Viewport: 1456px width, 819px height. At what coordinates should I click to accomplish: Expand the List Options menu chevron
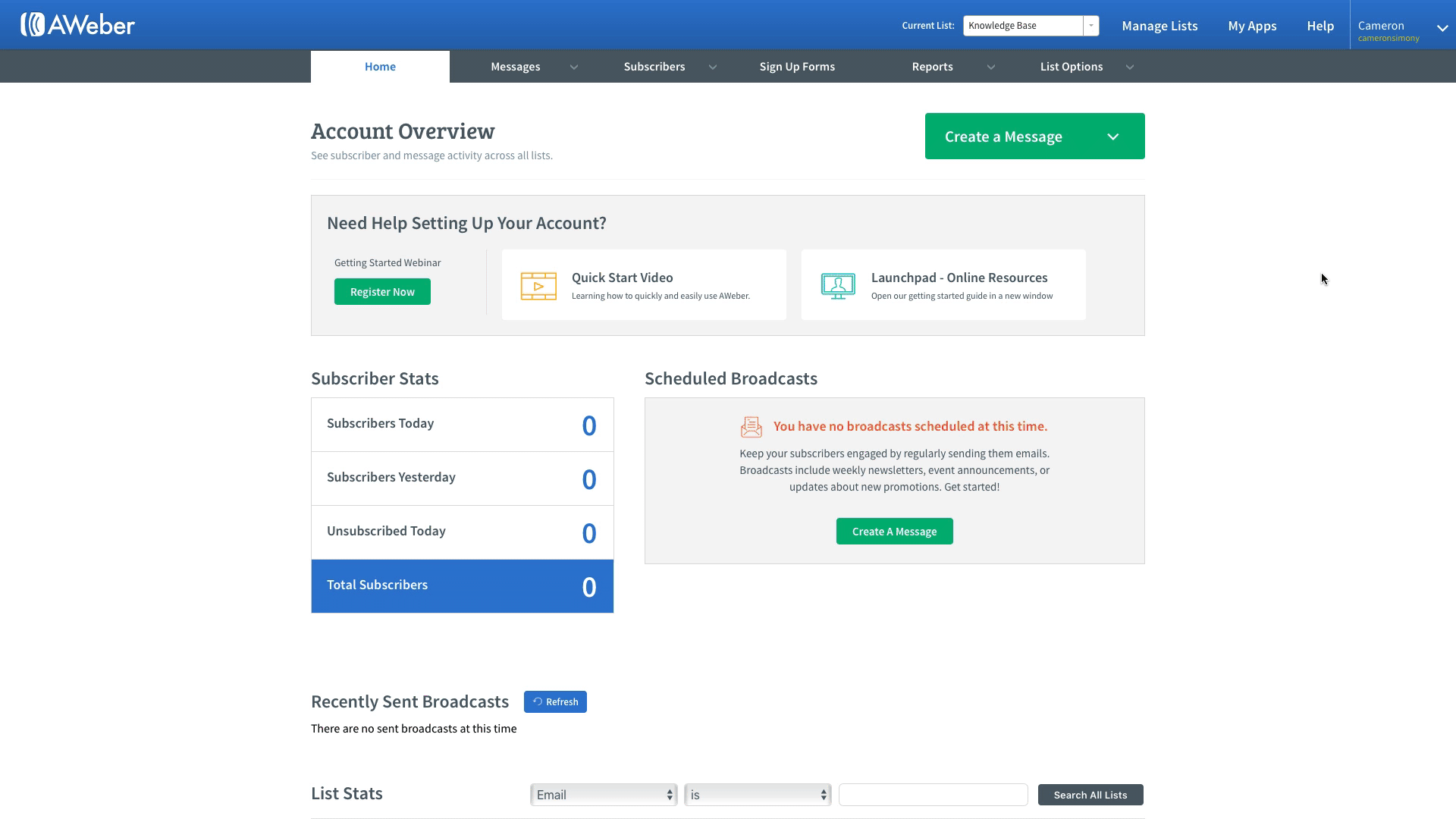pos(1129,67)
